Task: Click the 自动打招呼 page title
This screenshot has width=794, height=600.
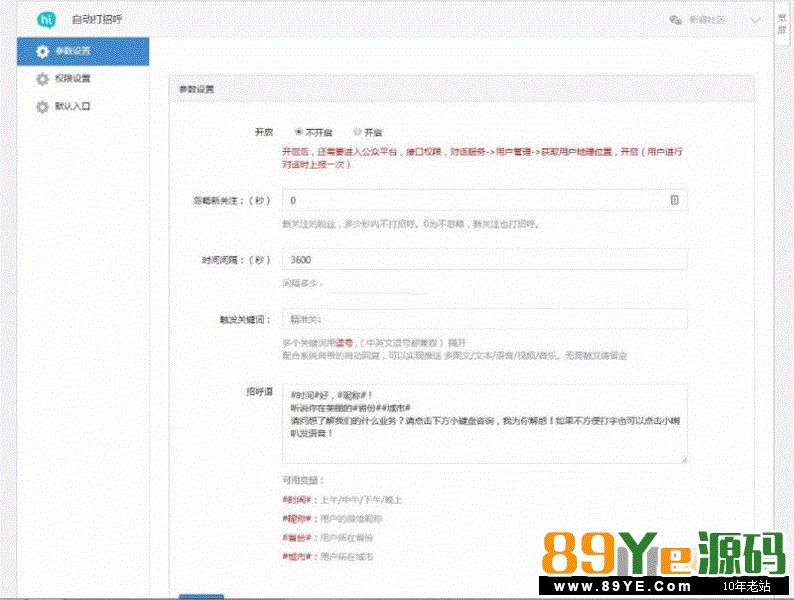Action: (x=97, y=20)
